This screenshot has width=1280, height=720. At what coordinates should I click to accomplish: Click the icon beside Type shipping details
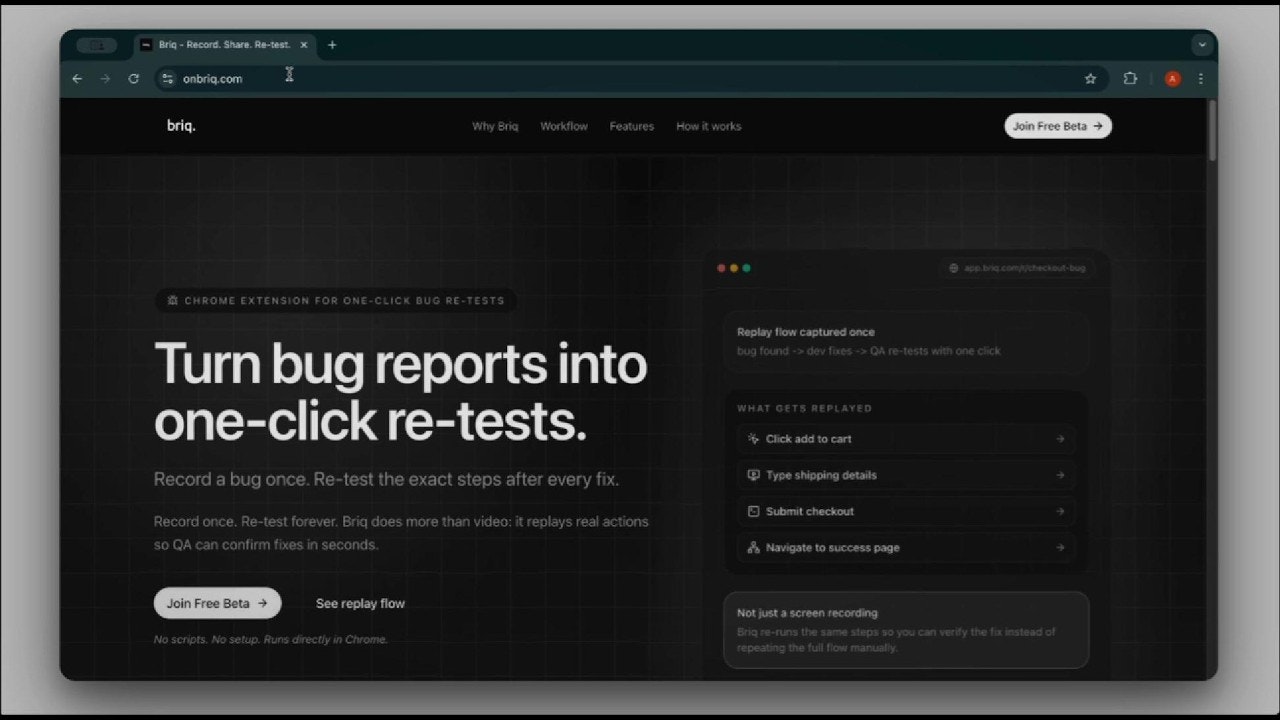tap(753, 475)
